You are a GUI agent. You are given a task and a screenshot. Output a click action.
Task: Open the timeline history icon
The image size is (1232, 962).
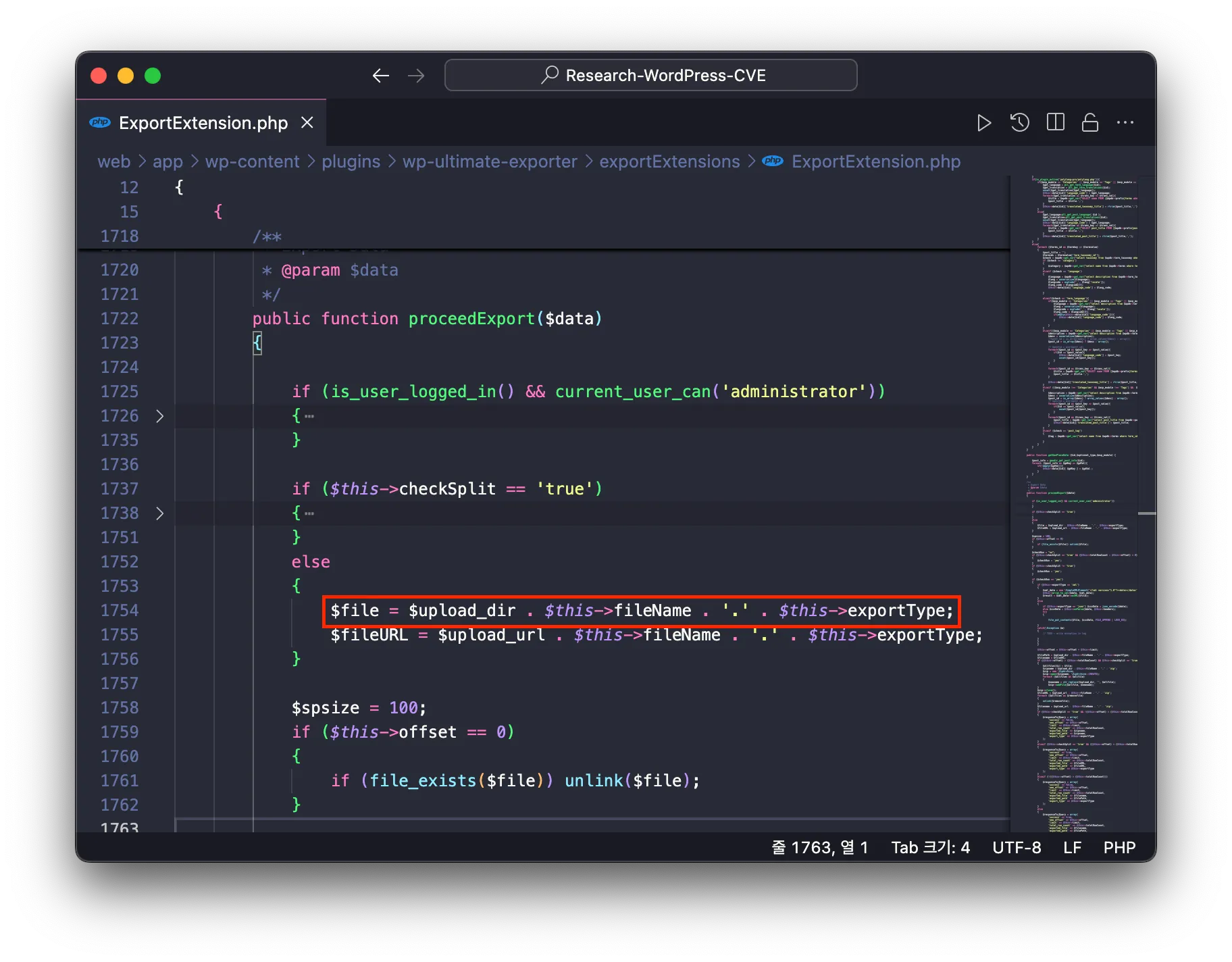(1019, 123)
